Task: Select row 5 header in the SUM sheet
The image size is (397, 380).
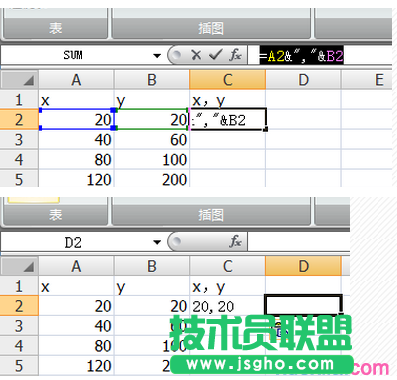Action: 19,178
